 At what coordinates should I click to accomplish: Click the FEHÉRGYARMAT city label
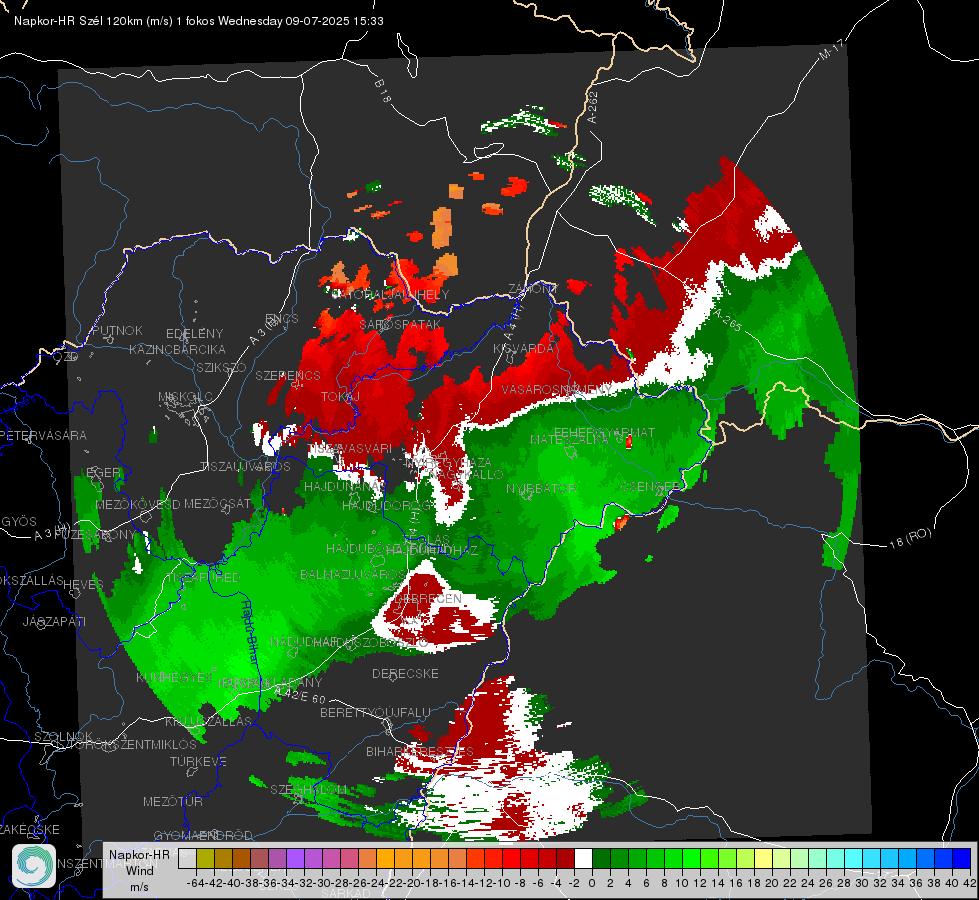point(604,432)
